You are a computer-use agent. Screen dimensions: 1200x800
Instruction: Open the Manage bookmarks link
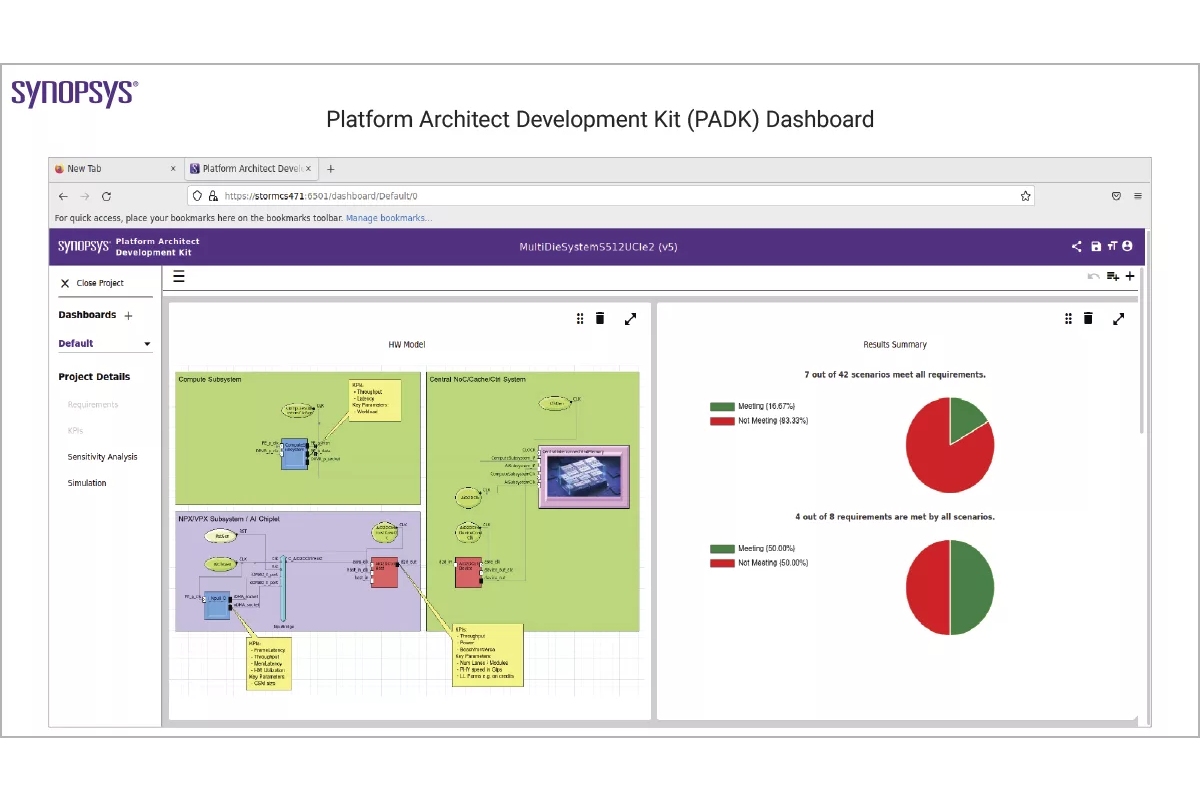coord(389,217)
